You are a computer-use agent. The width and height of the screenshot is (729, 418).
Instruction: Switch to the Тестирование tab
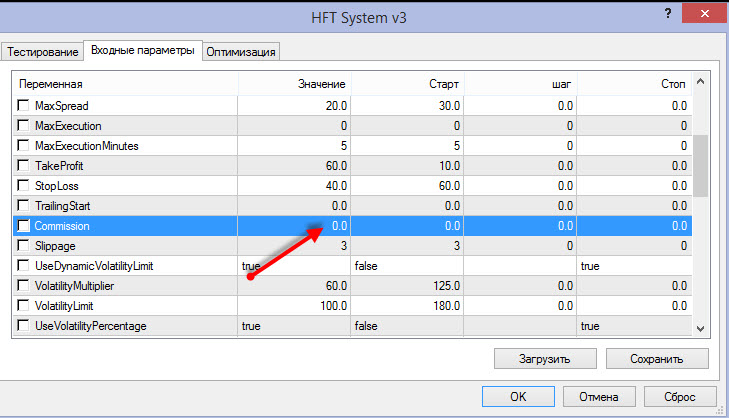click(x=43, y=51)
